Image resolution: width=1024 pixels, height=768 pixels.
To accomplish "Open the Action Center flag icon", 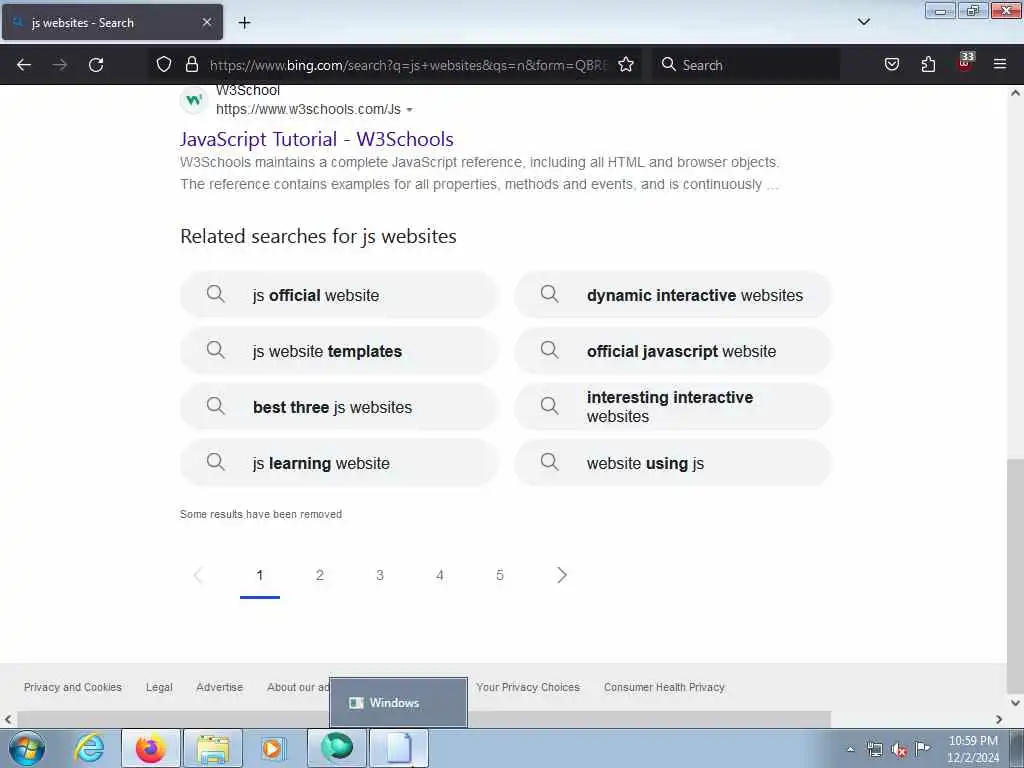I will click(922, 748).
